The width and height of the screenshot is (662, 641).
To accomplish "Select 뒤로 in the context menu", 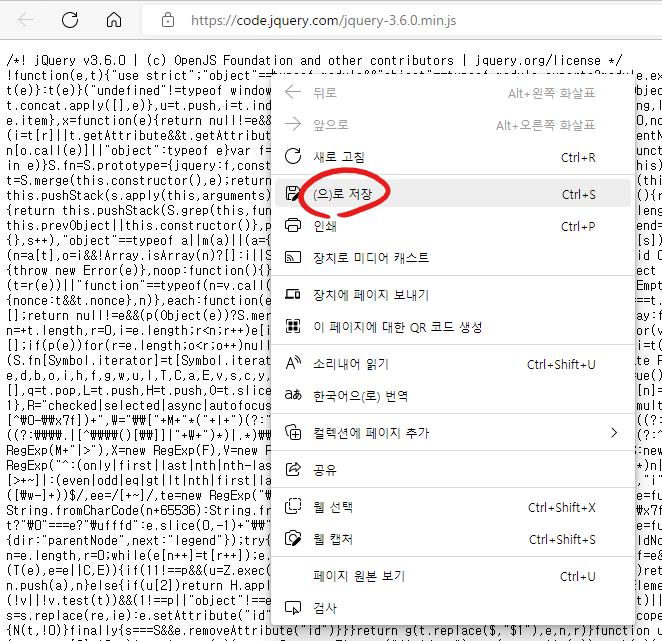I will tap(453, 92).
